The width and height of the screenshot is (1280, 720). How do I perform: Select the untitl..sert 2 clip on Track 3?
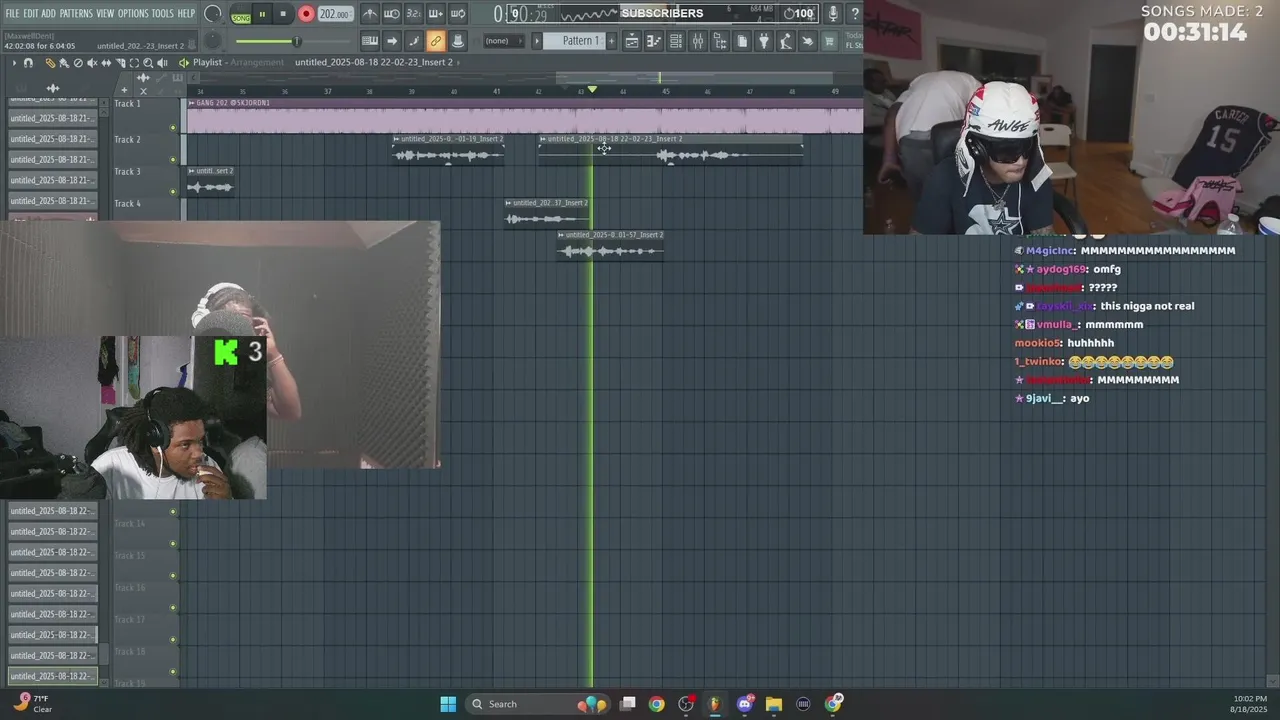[x=210, y=182]
